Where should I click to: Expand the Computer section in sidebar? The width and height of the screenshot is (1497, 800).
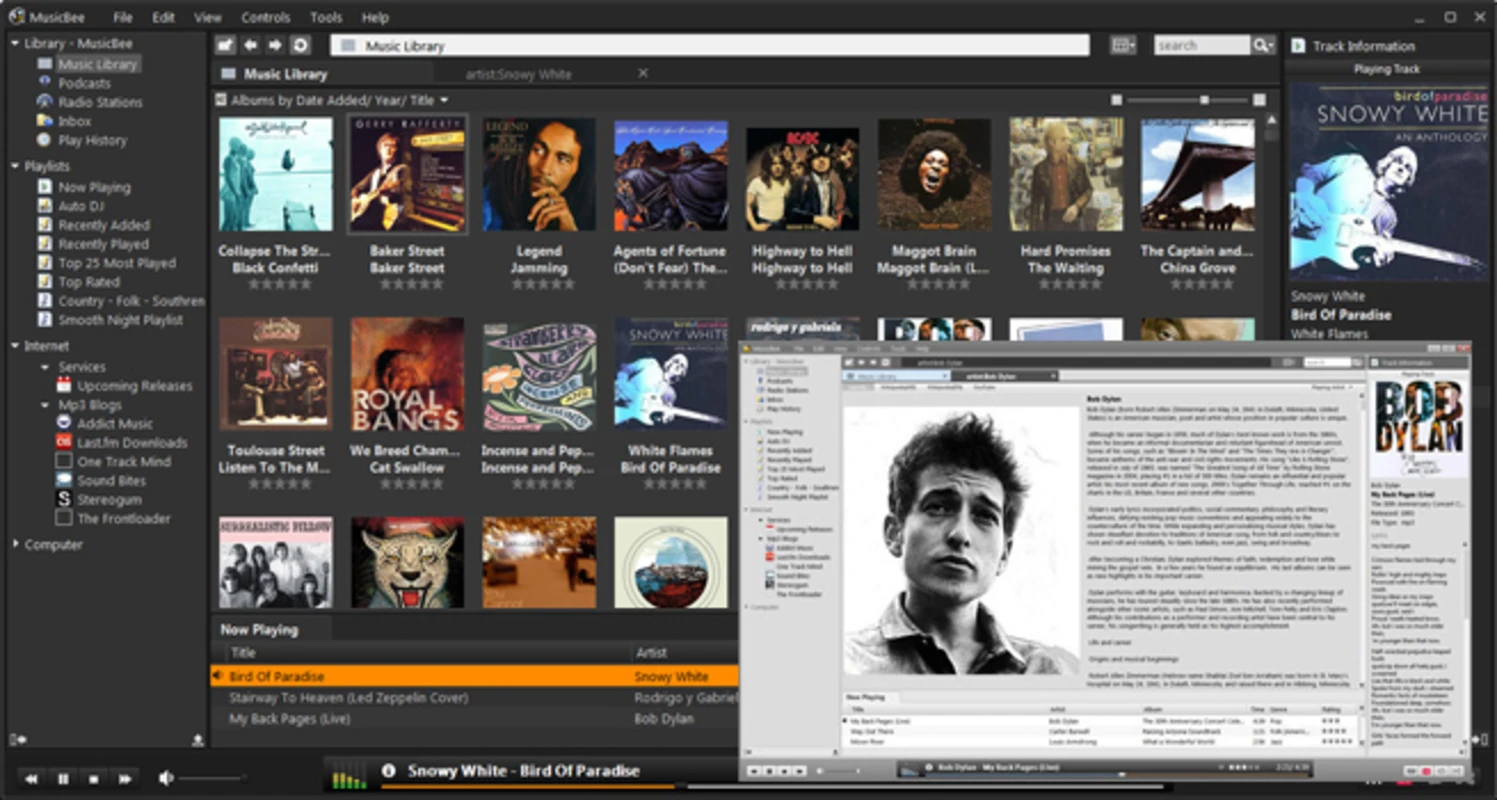point(15,544)
